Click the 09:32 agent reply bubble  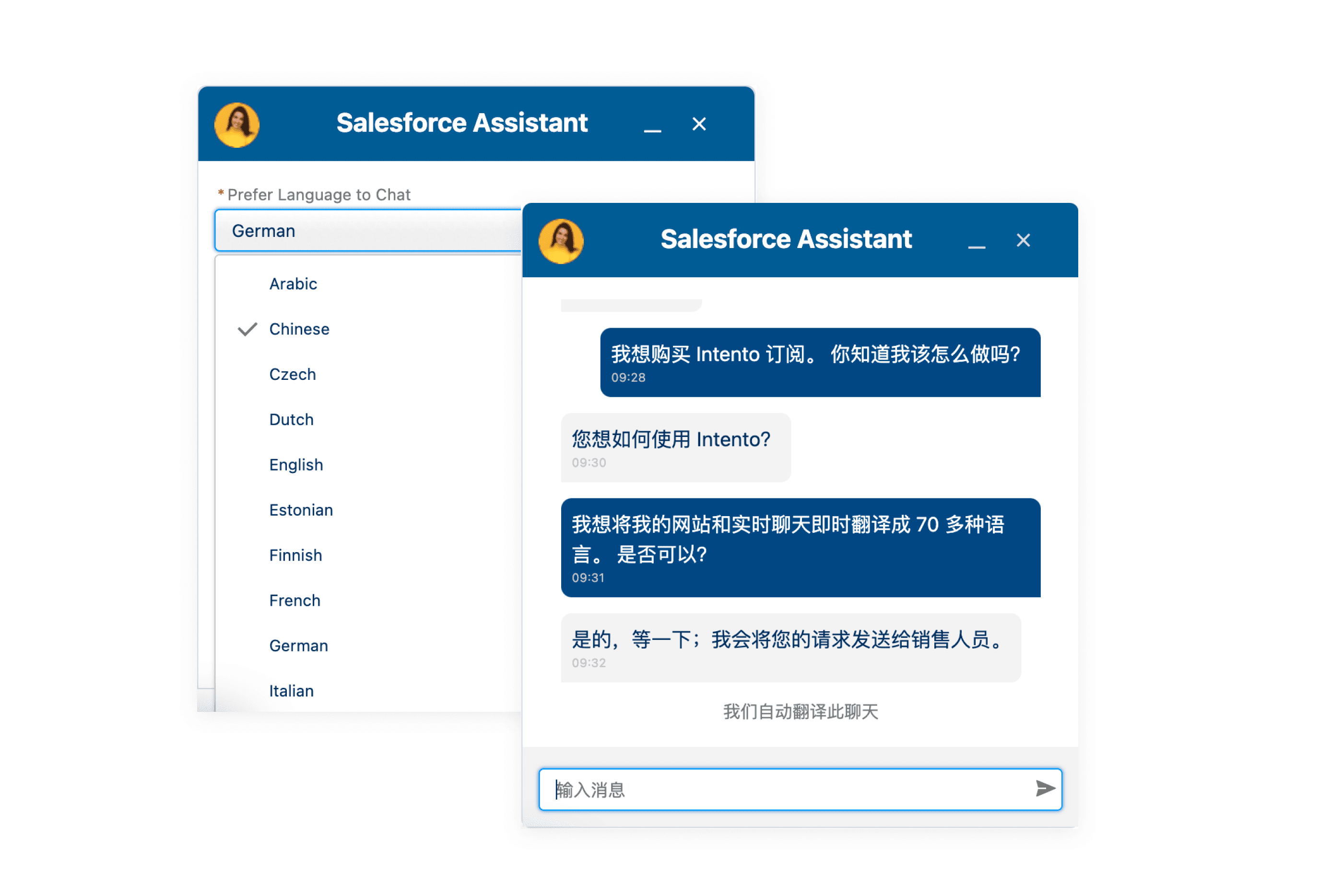coord(790,648)
